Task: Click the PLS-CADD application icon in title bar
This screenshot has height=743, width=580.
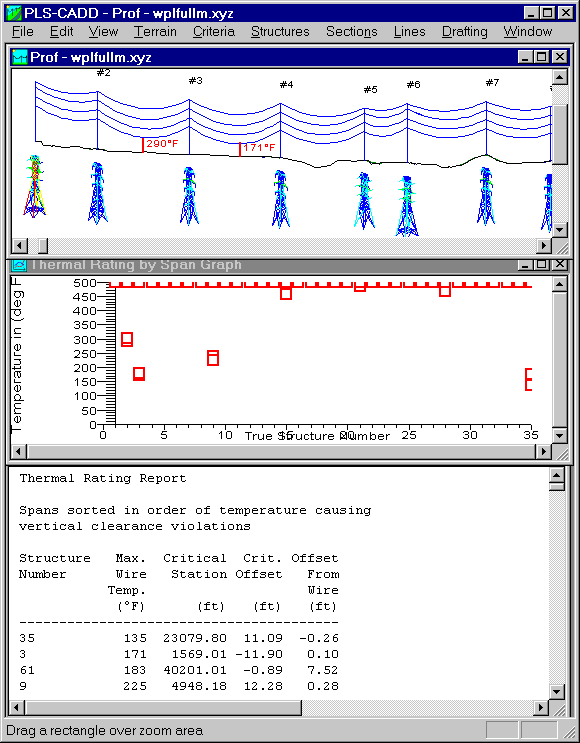Action: (14, 13)
